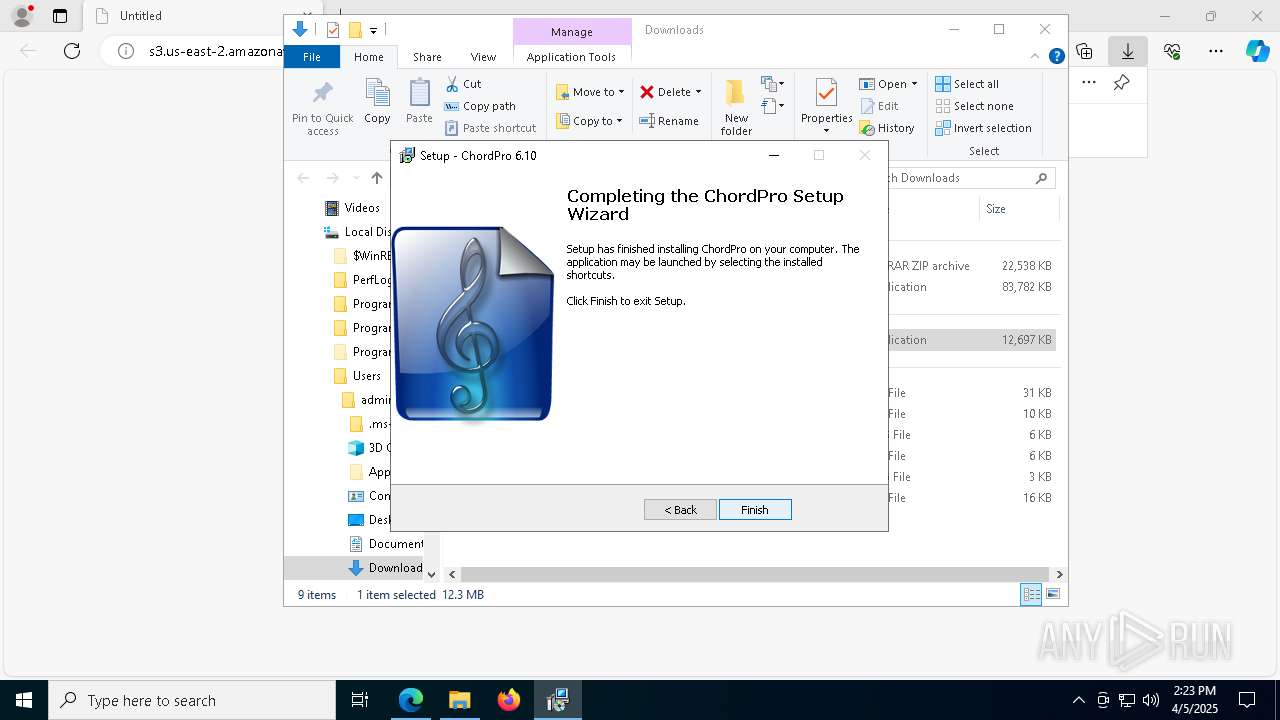
Task: Open Copilot in Edge toolbar
Action: point(1257,51)
